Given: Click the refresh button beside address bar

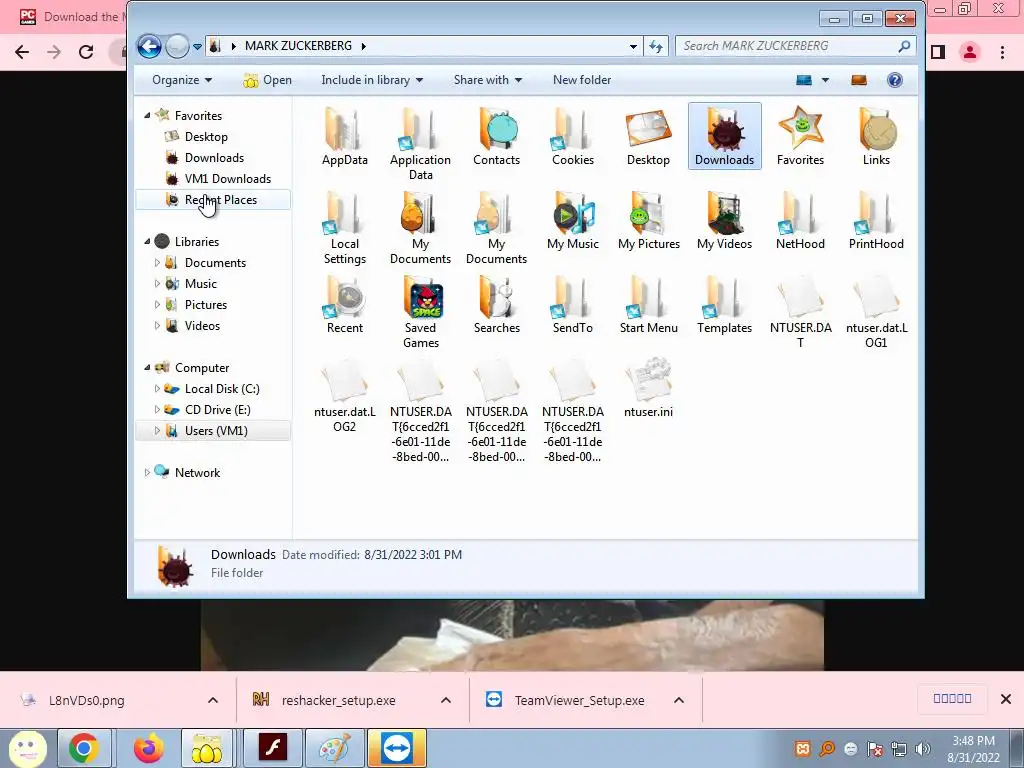Looking at the screenshot, I should [x=656, y=46].
